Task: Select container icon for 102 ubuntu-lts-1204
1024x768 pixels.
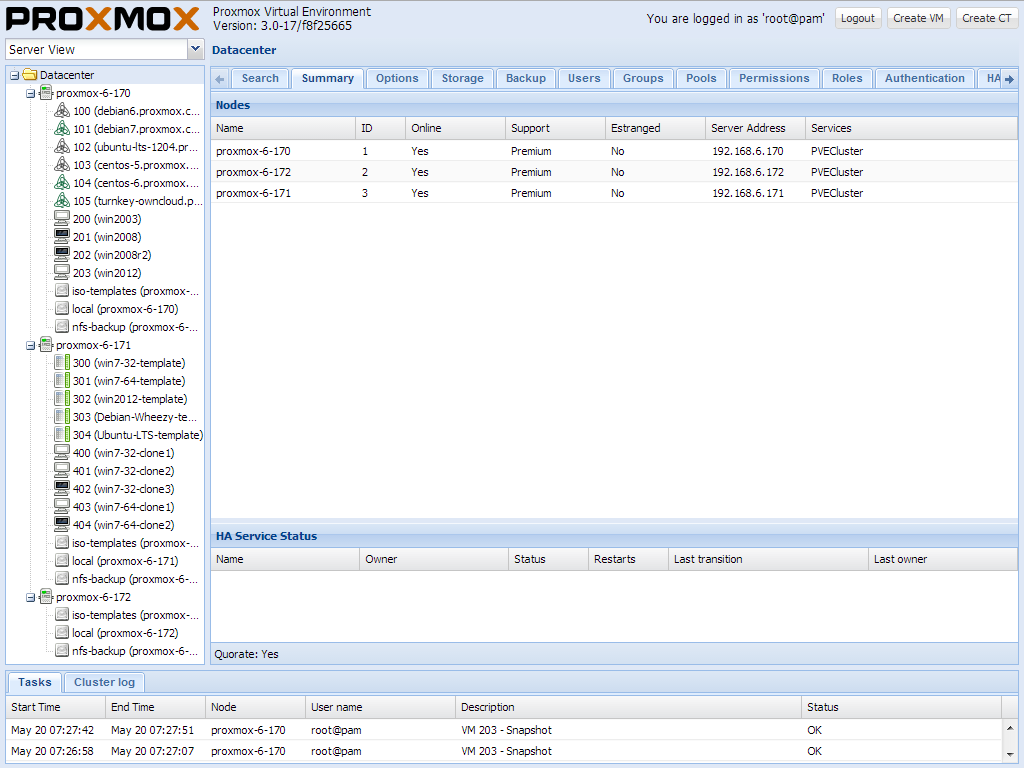Action: click(62, 146)
